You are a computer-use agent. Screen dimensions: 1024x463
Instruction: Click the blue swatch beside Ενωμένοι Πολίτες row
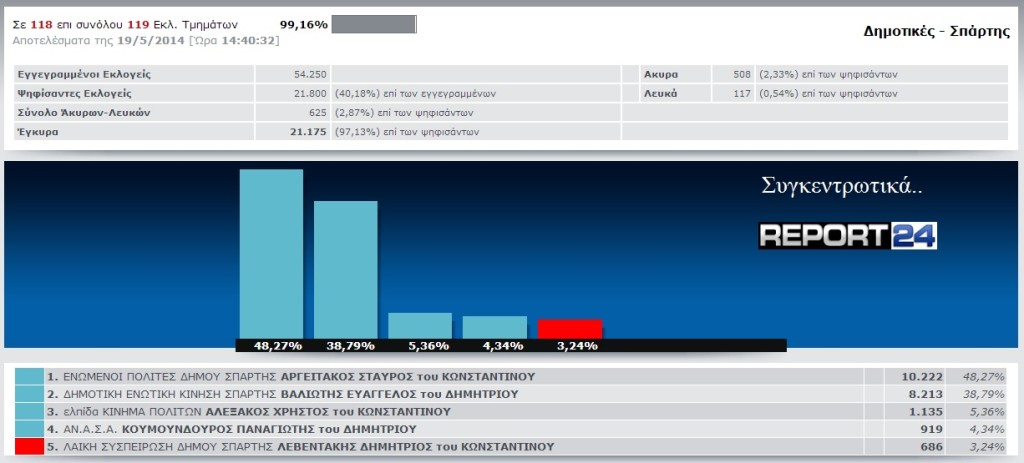(x=30, y=377)
